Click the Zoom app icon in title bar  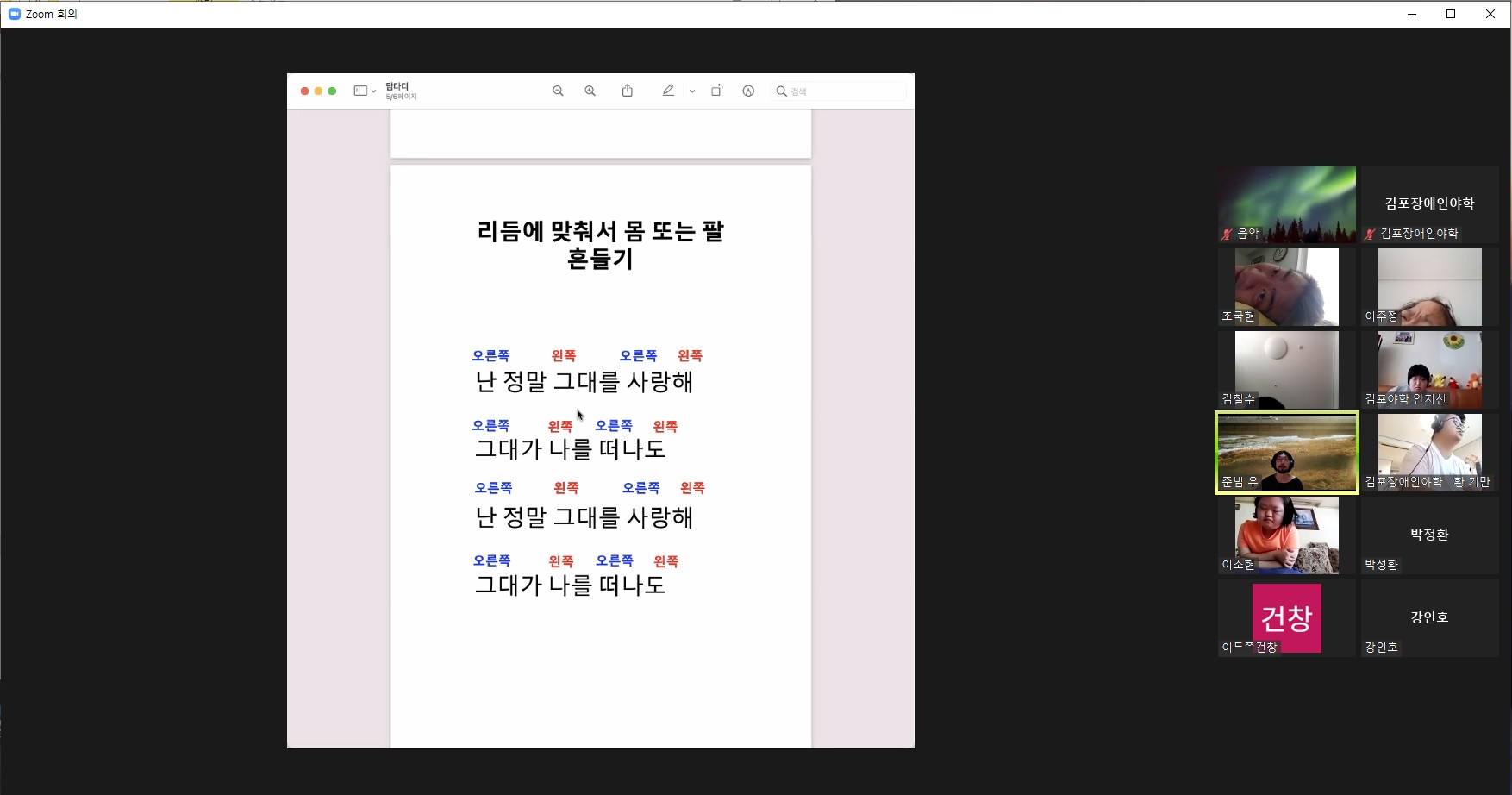pos(14,14)
